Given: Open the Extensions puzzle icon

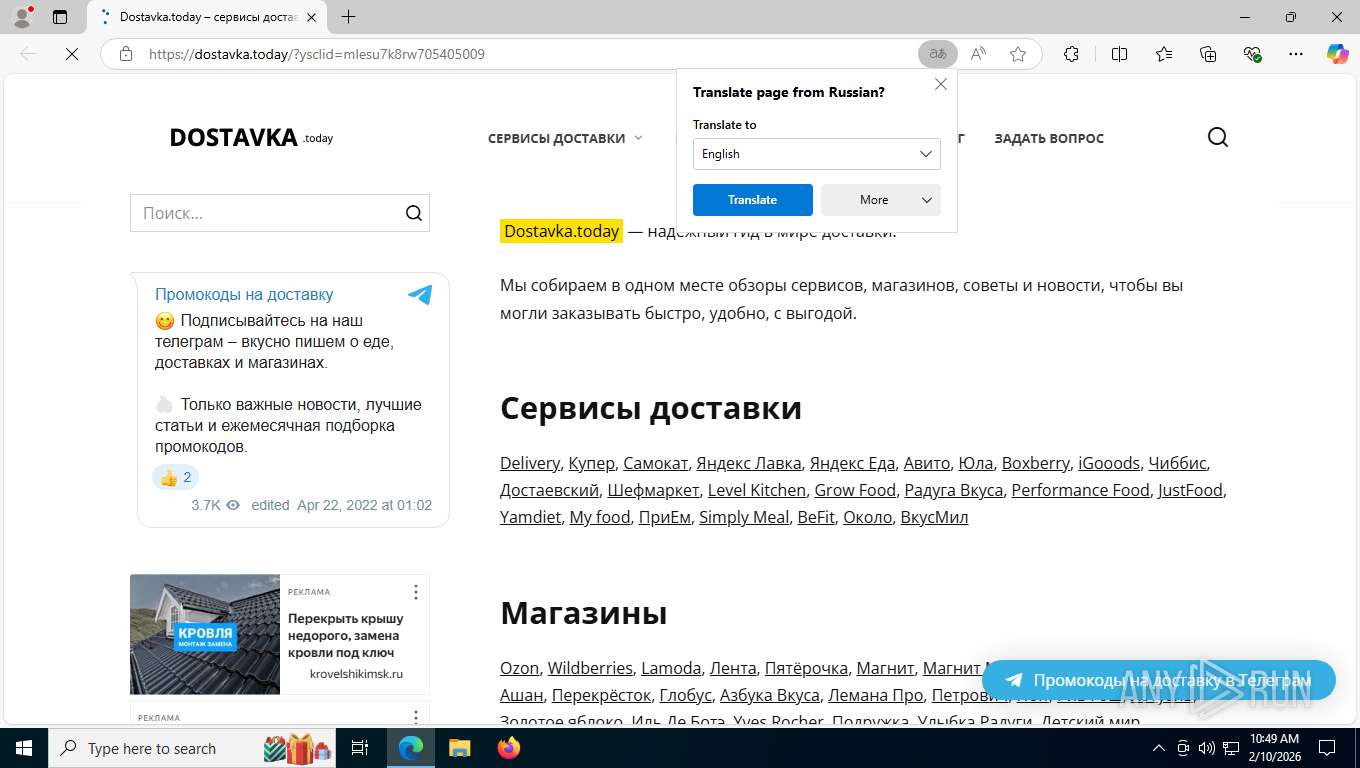Looking at the screenshot, I should tap(1071, 54).
